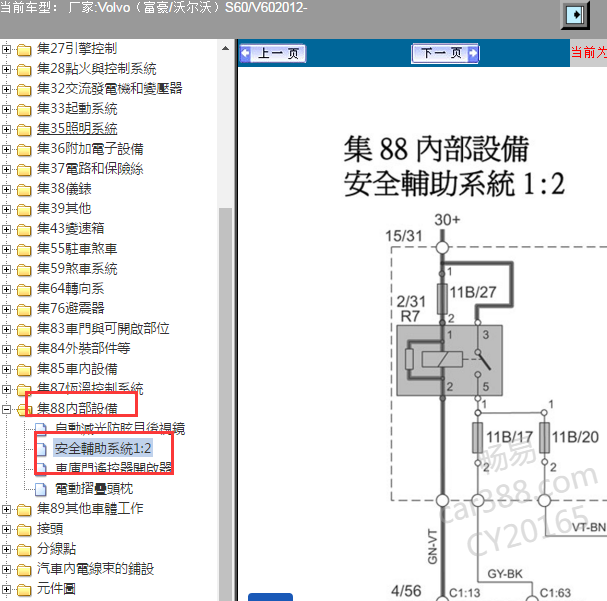Expand the 分線點 node
607x601 pixels.
click(x=6, y=550)
